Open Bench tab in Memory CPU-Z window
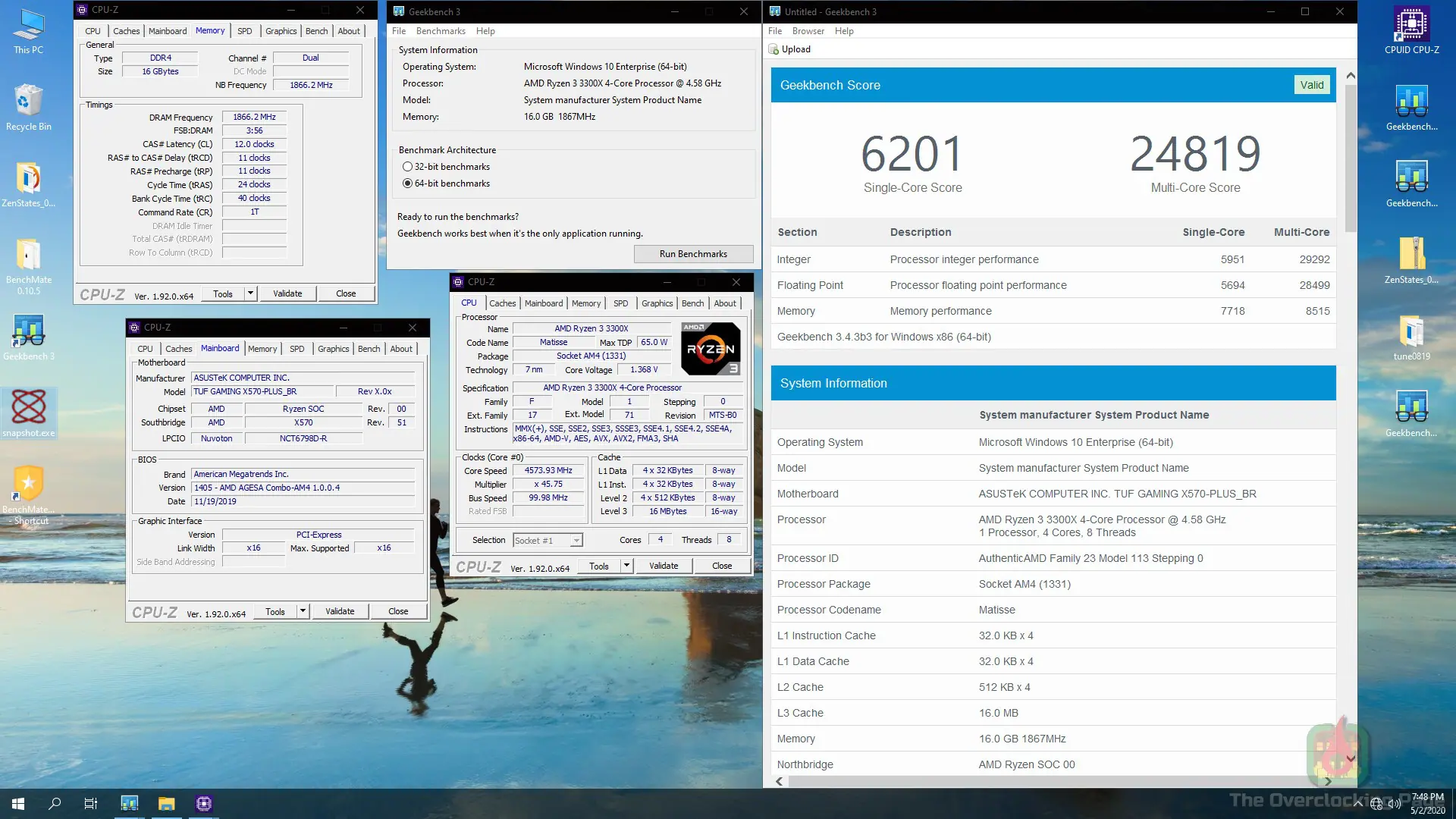This screenshot has width=1456, height=819. pos(316,31)
